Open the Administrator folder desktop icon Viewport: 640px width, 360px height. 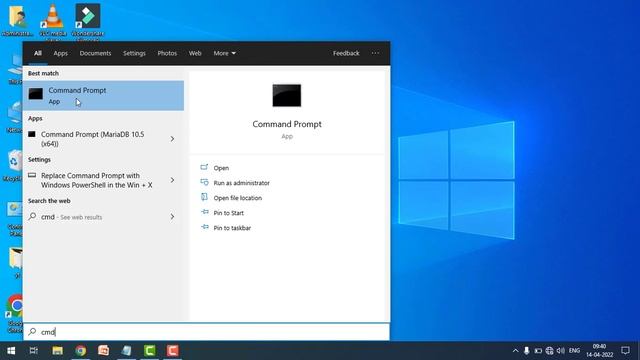17,20
